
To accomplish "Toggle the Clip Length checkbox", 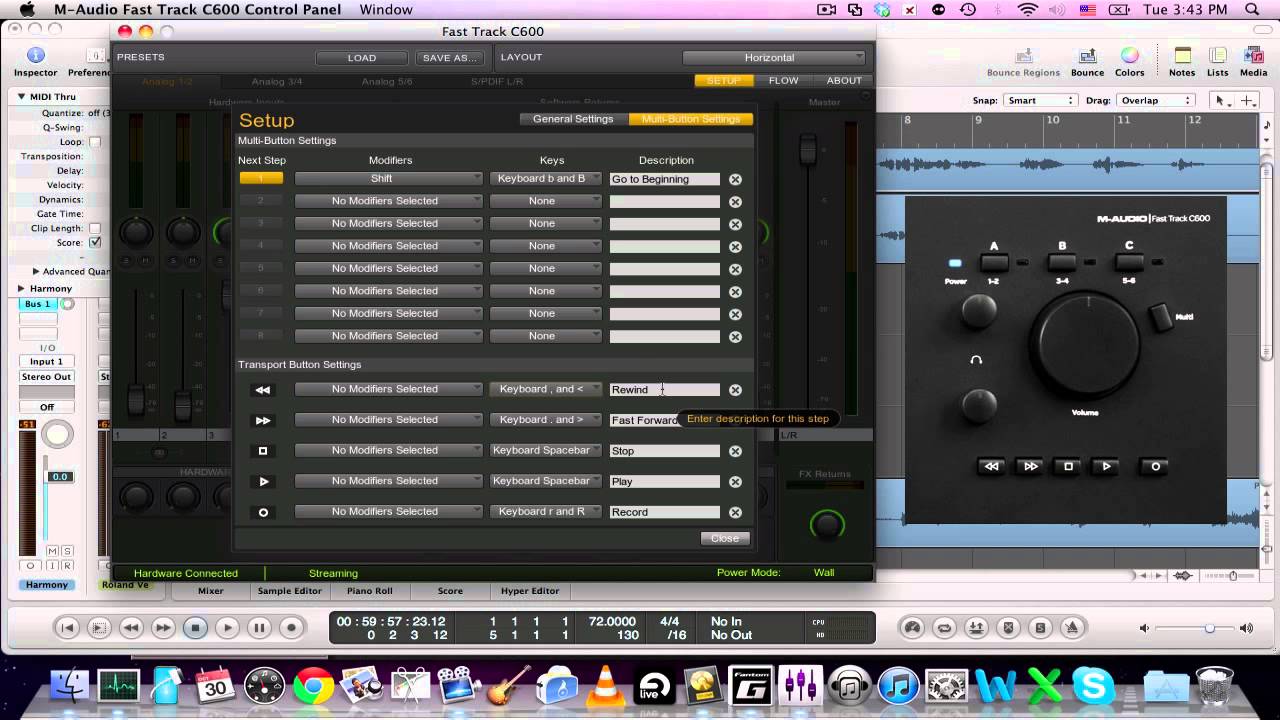I will tap(95, 228).
